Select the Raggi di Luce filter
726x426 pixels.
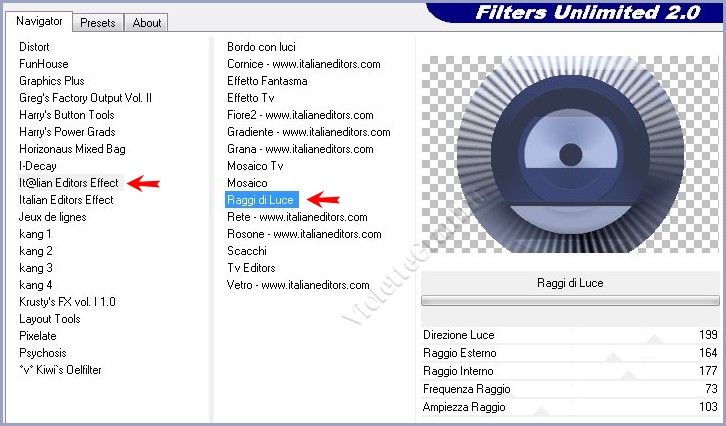(261, 200)
